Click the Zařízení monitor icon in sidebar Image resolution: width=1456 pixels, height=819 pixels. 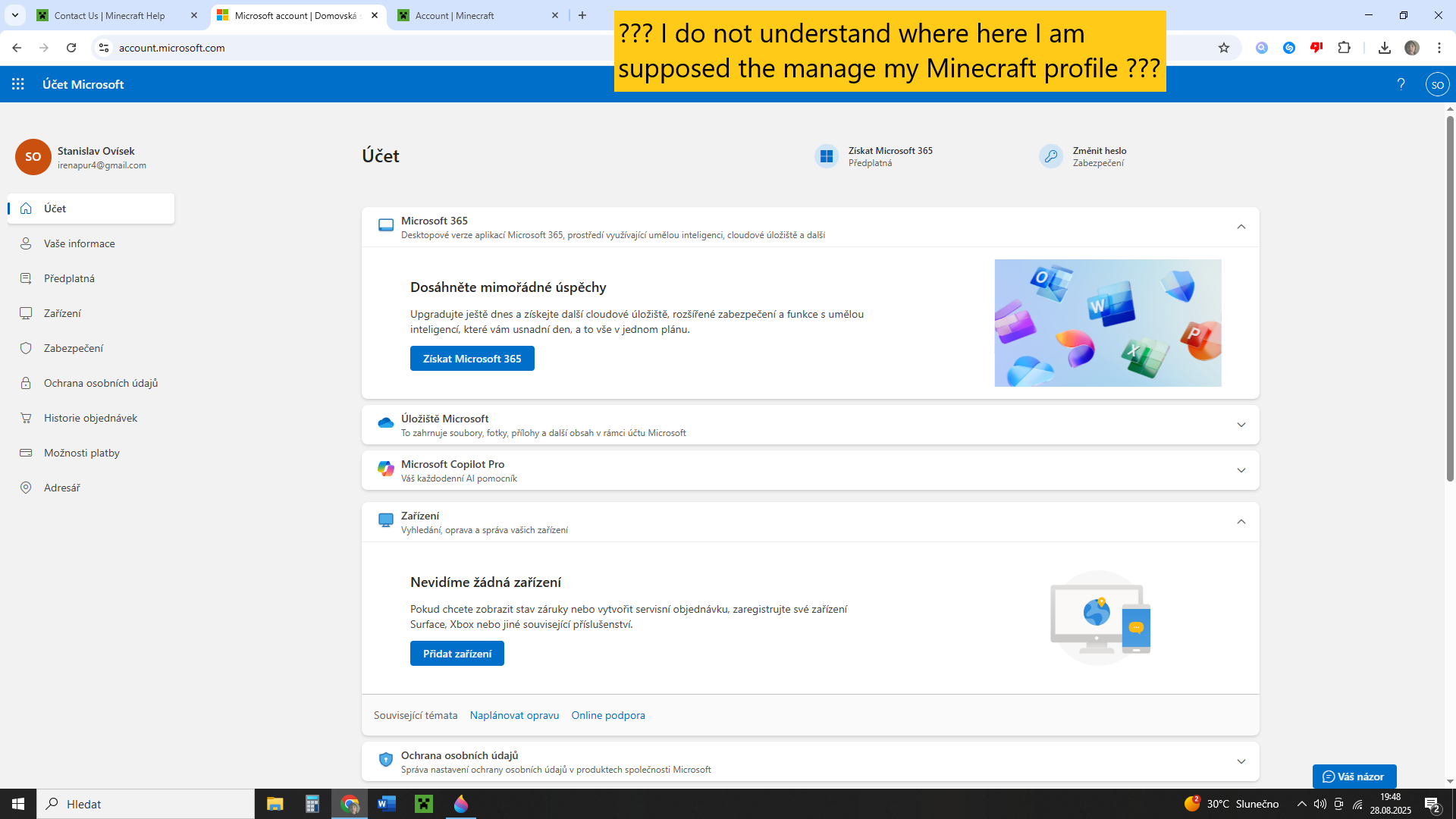tap(26, 313)
